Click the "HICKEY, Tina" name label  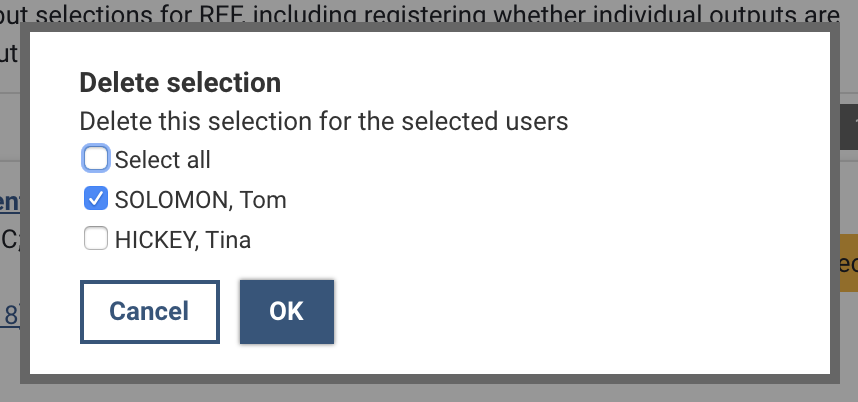(182, 240)
